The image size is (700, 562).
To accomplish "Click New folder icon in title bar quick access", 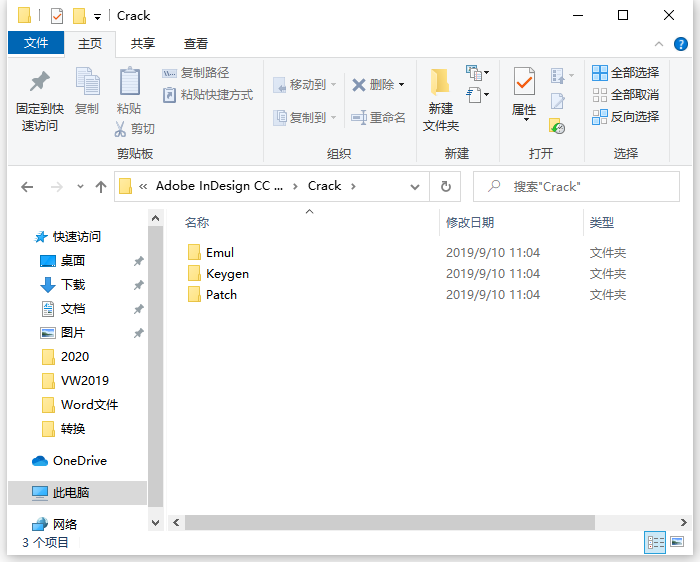I will pyautogui.click(x=79, y=16).
